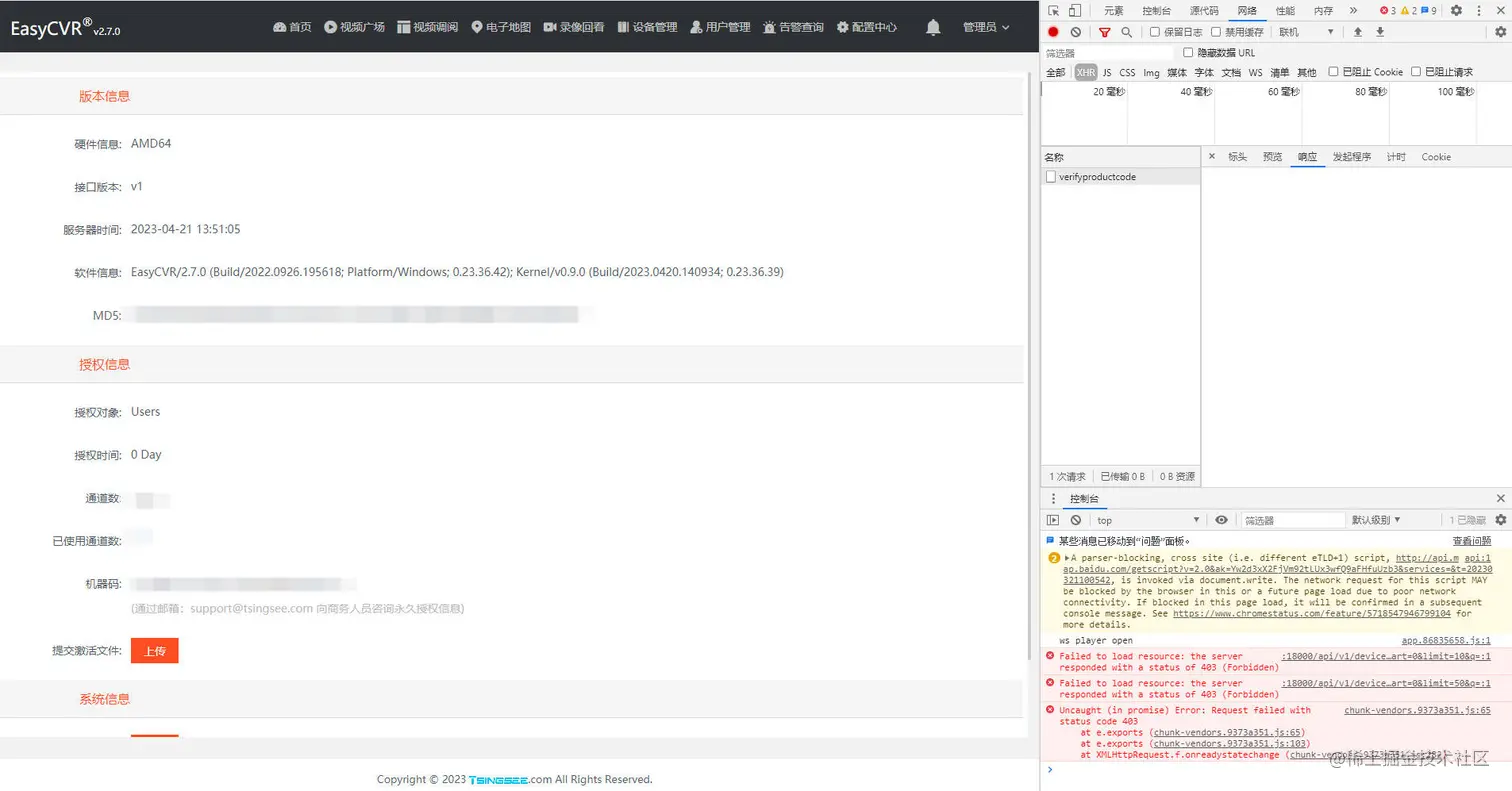Switch to 性能 Performance tab

tap(1285, 10)
